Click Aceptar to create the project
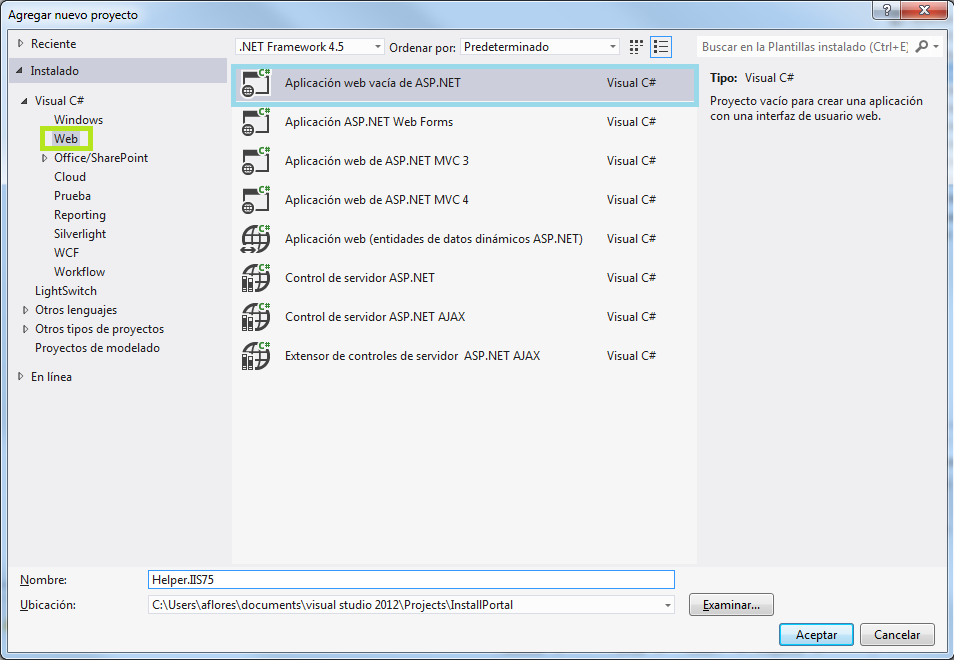The image size is (954, 662). [x=816, y=635]
